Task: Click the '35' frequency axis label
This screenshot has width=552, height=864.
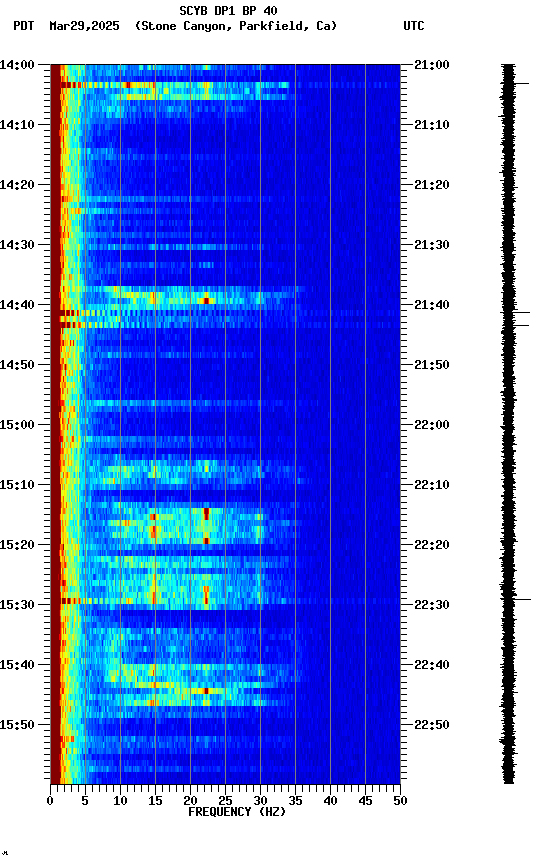Action: point(295,802)
